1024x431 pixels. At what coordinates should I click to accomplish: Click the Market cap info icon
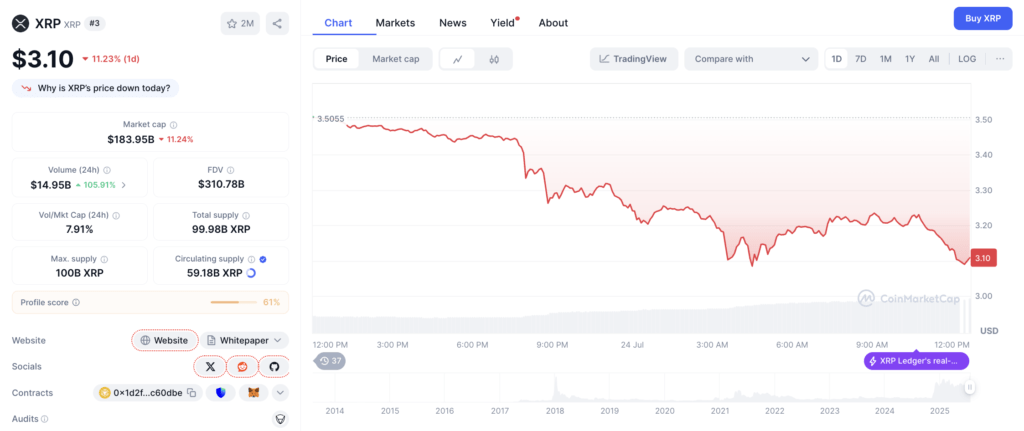pos(173,124)
